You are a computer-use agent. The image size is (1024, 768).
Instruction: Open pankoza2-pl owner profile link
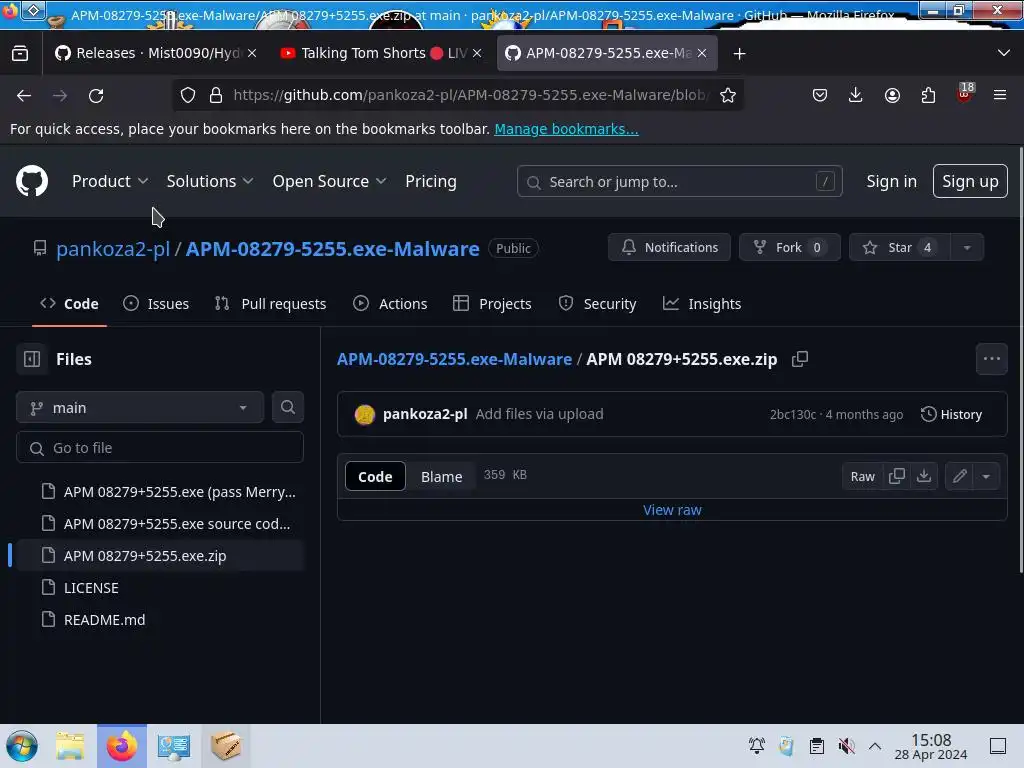[113, 248]
